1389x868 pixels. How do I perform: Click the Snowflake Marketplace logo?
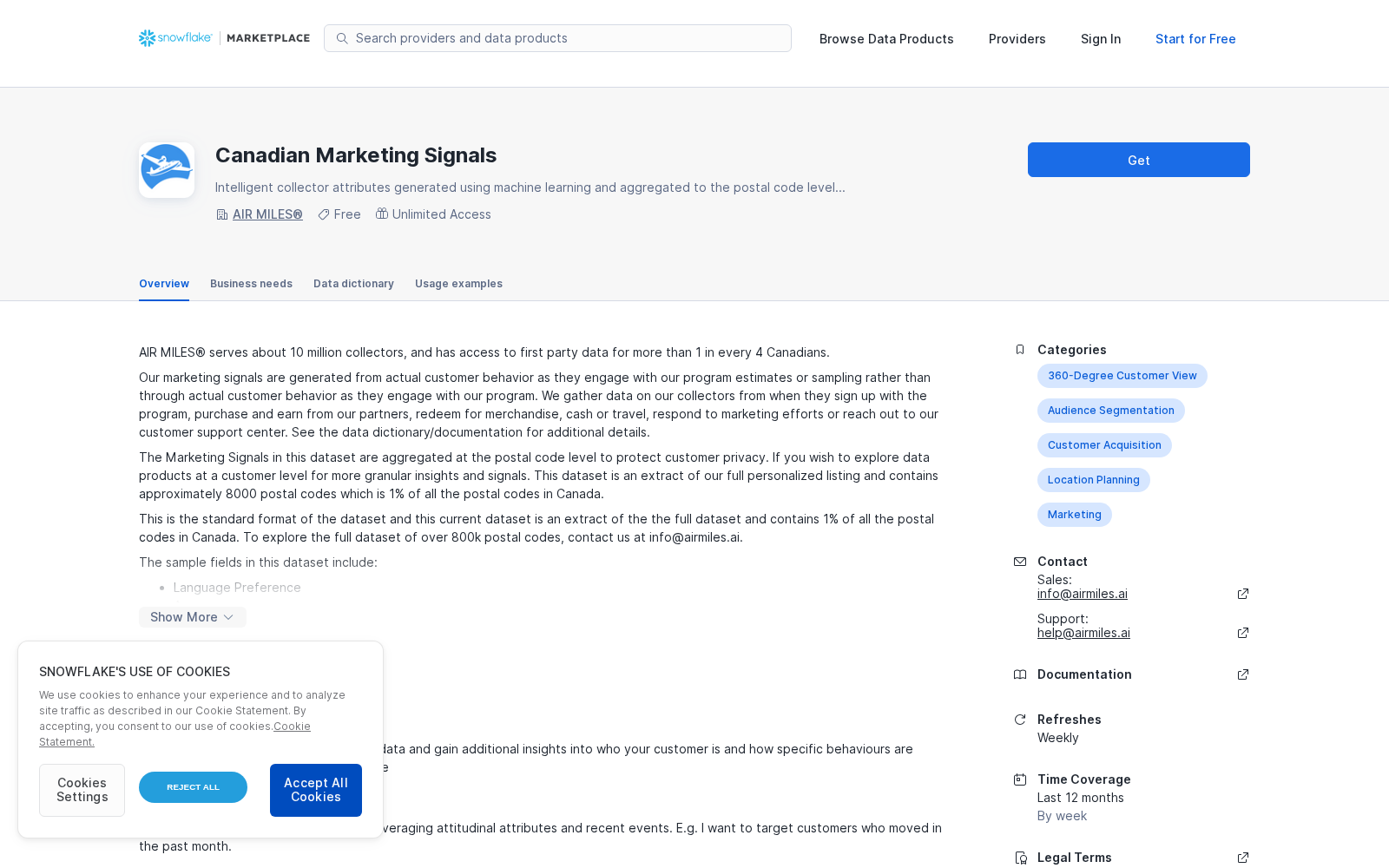[224, 38]
